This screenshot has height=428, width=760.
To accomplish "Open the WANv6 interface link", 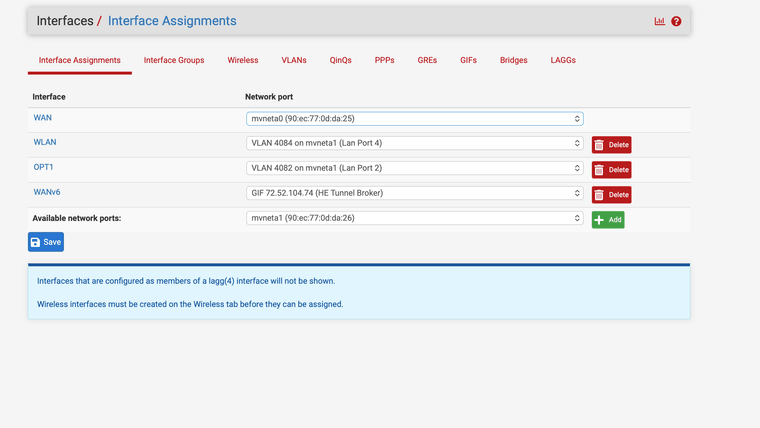I will click(46, 192).
